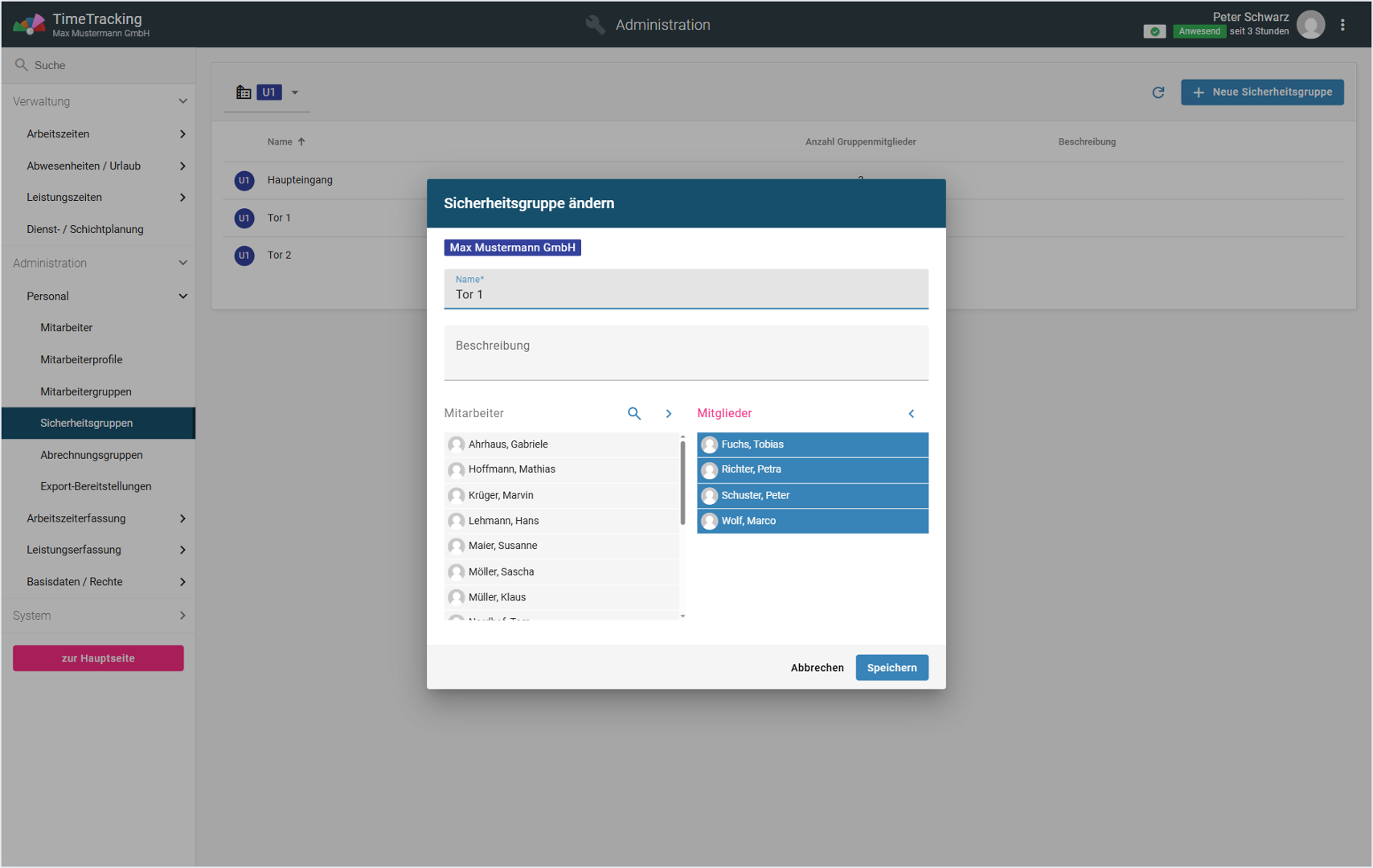Click the left arrow to remove members
The image size is (1373, 868).
[911, 413]
